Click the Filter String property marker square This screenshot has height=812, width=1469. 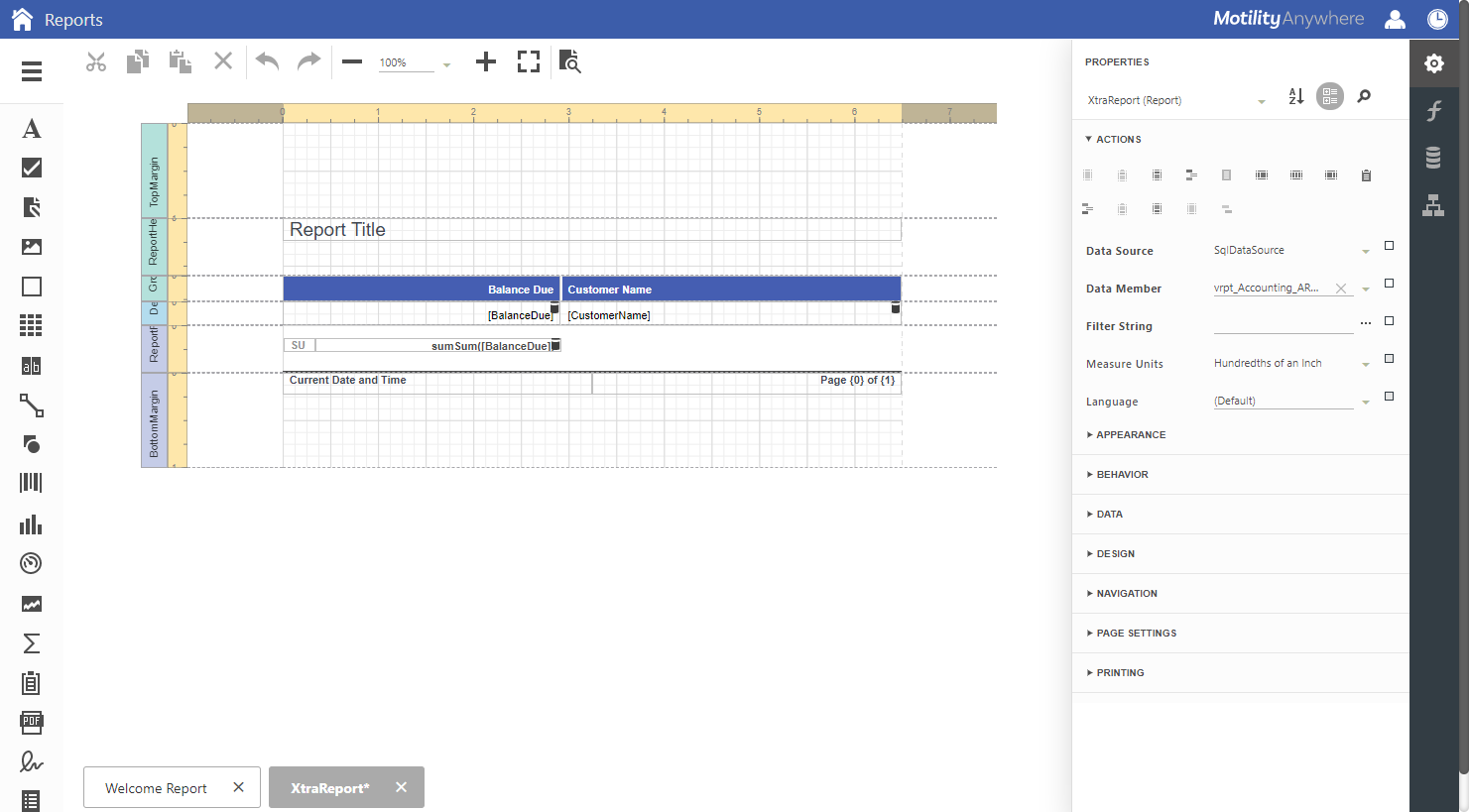pos(1390,321)
